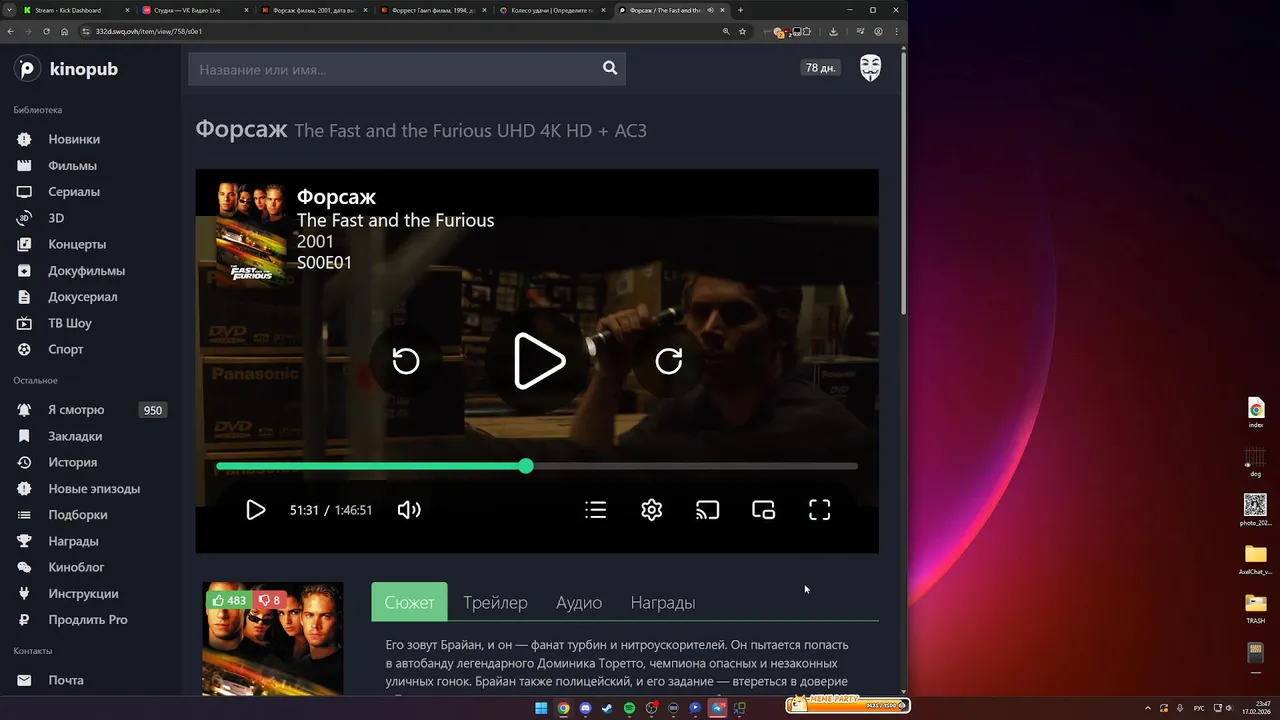Skip forward with the circular arrow
Image resolution: width=1280 pixels, height=720 pixels.
tap(669, 361)
